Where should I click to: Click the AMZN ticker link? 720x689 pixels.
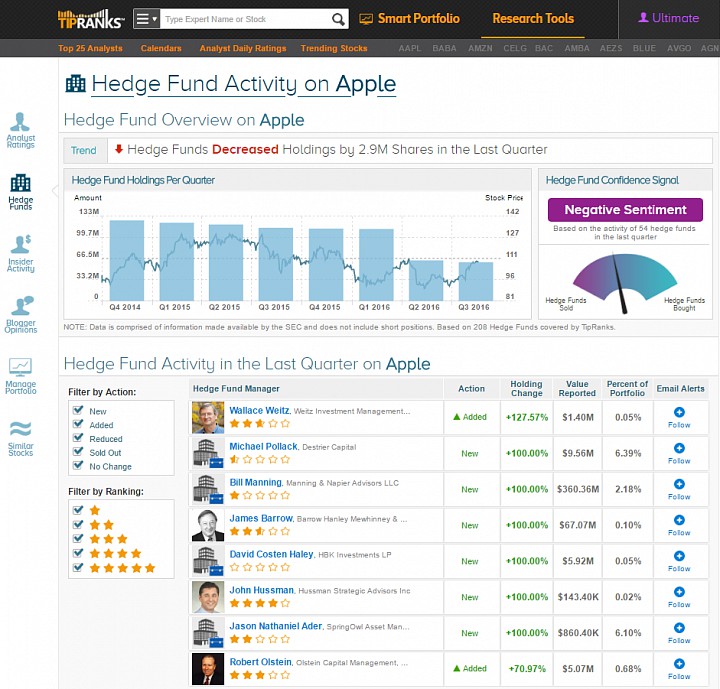480,48
